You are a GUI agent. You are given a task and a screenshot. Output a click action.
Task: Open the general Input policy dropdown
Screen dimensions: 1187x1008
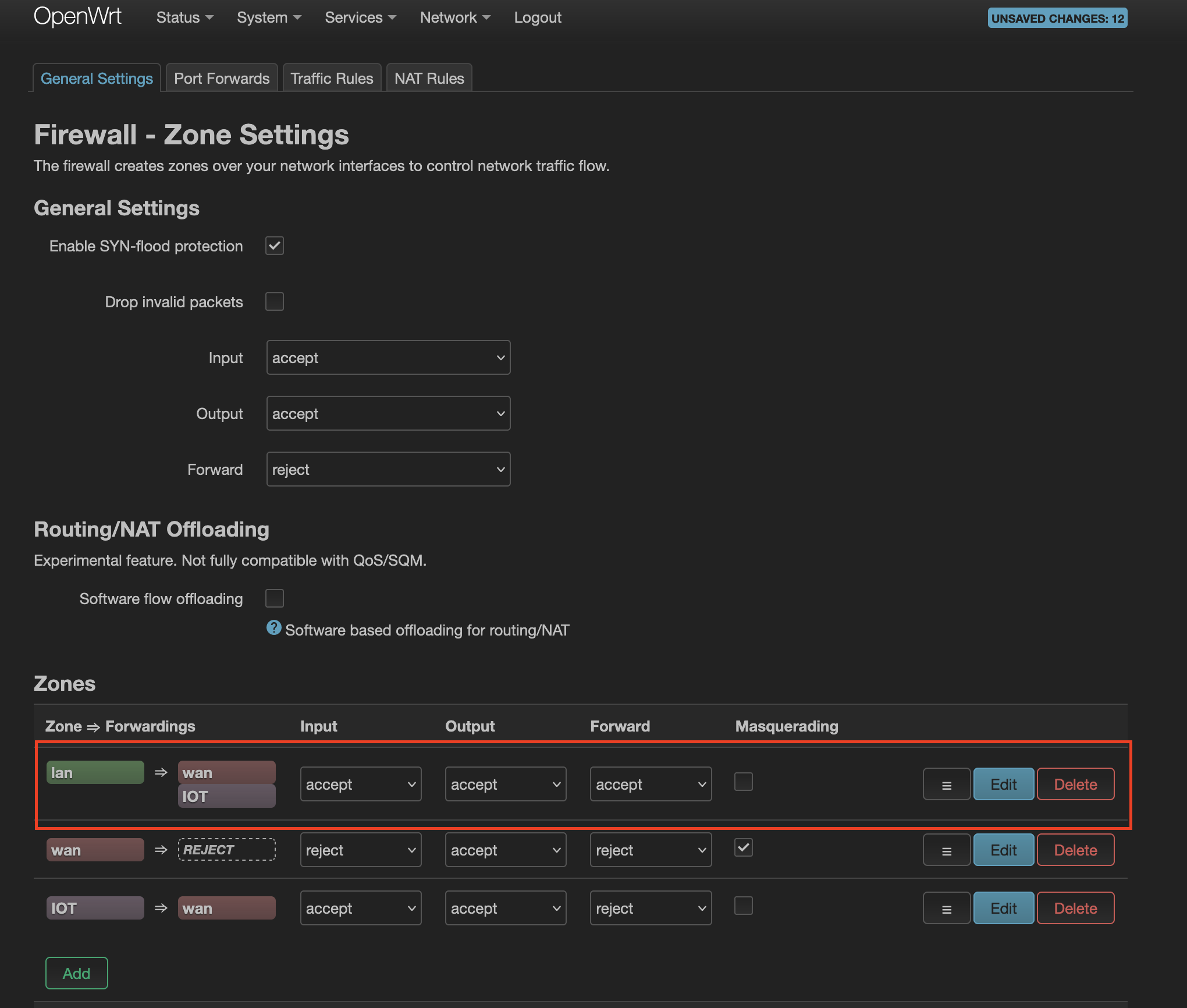point(388,358)
